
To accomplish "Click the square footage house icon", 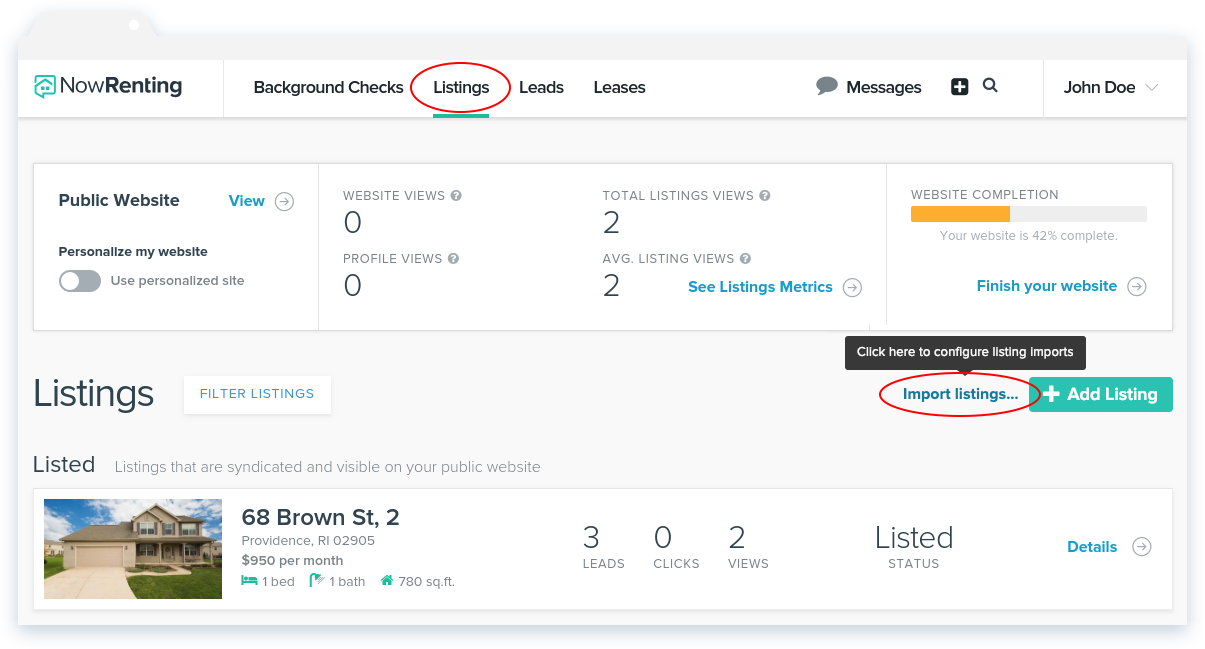I will point(386,581).
